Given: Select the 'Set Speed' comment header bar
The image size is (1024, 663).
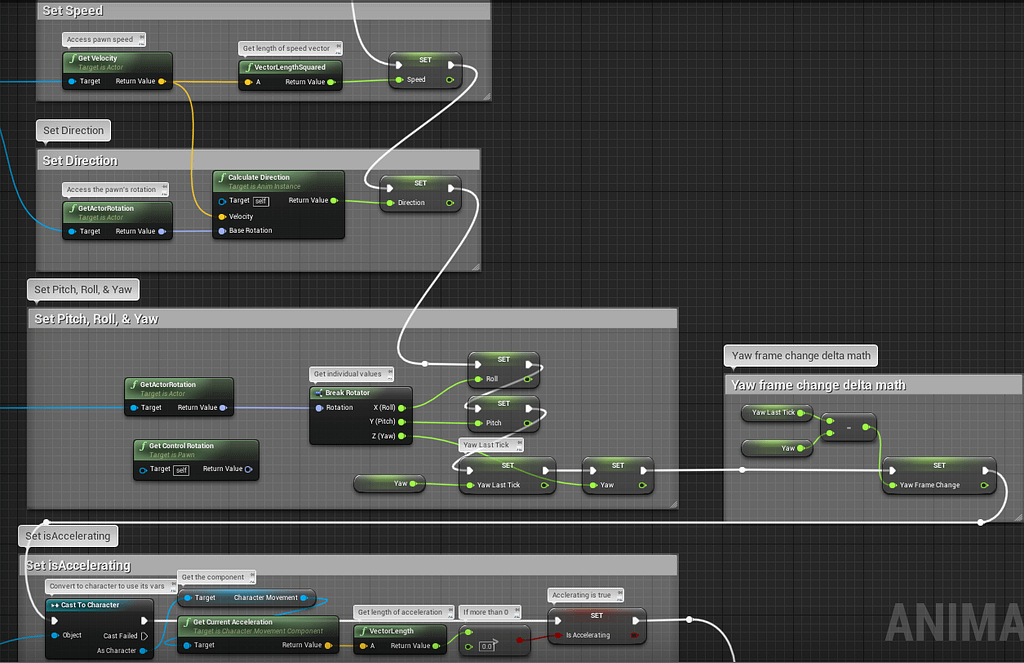Looking at the screenshot, I should point(260,10).
